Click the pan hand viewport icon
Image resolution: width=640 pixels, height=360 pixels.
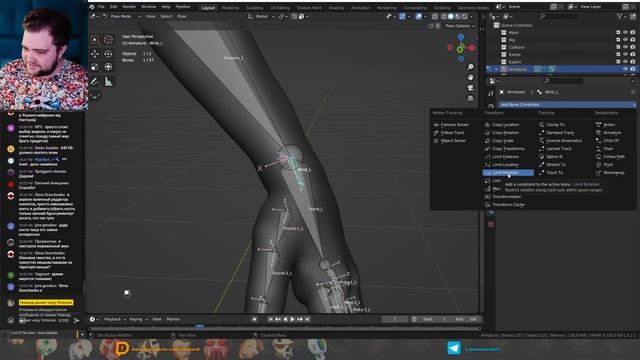470,77
